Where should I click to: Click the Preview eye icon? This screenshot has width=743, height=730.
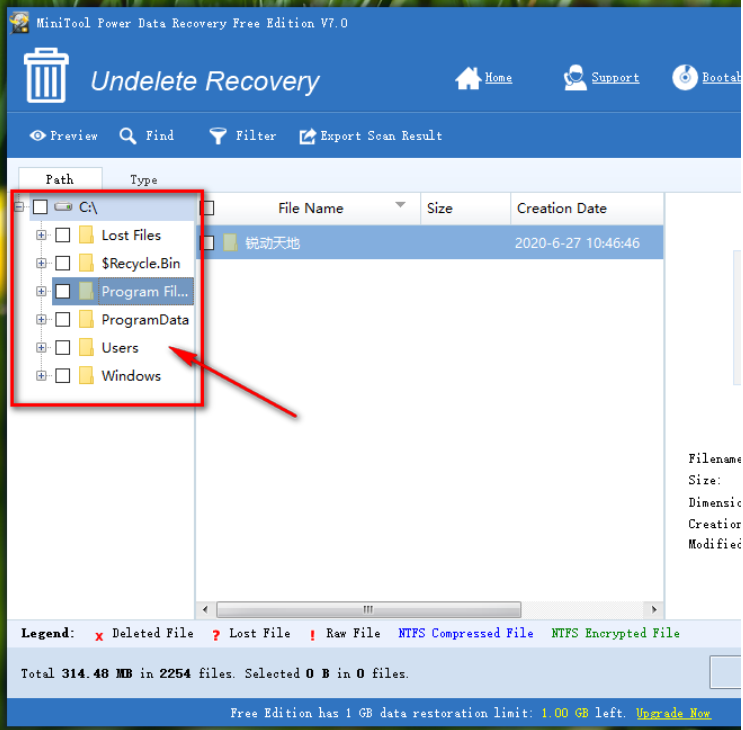(x=37, y=136)
